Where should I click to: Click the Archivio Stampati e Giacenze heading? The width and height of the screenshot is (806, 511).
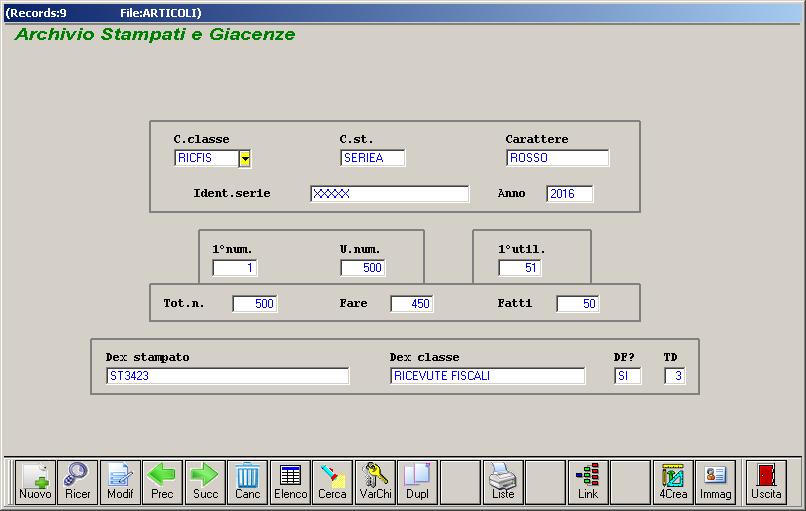point(155,34)
